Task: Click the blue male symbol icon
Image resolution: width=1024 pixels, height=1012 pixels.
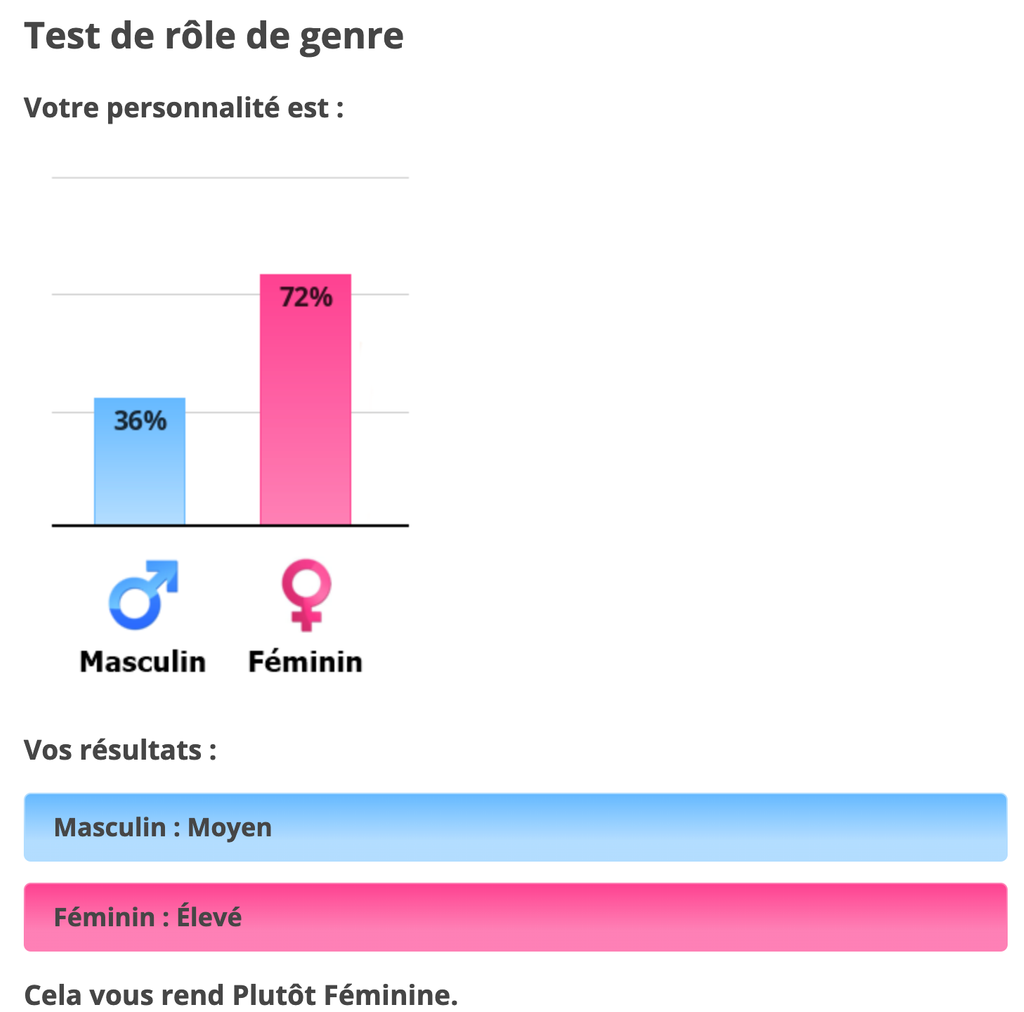Action: (142, 595)
